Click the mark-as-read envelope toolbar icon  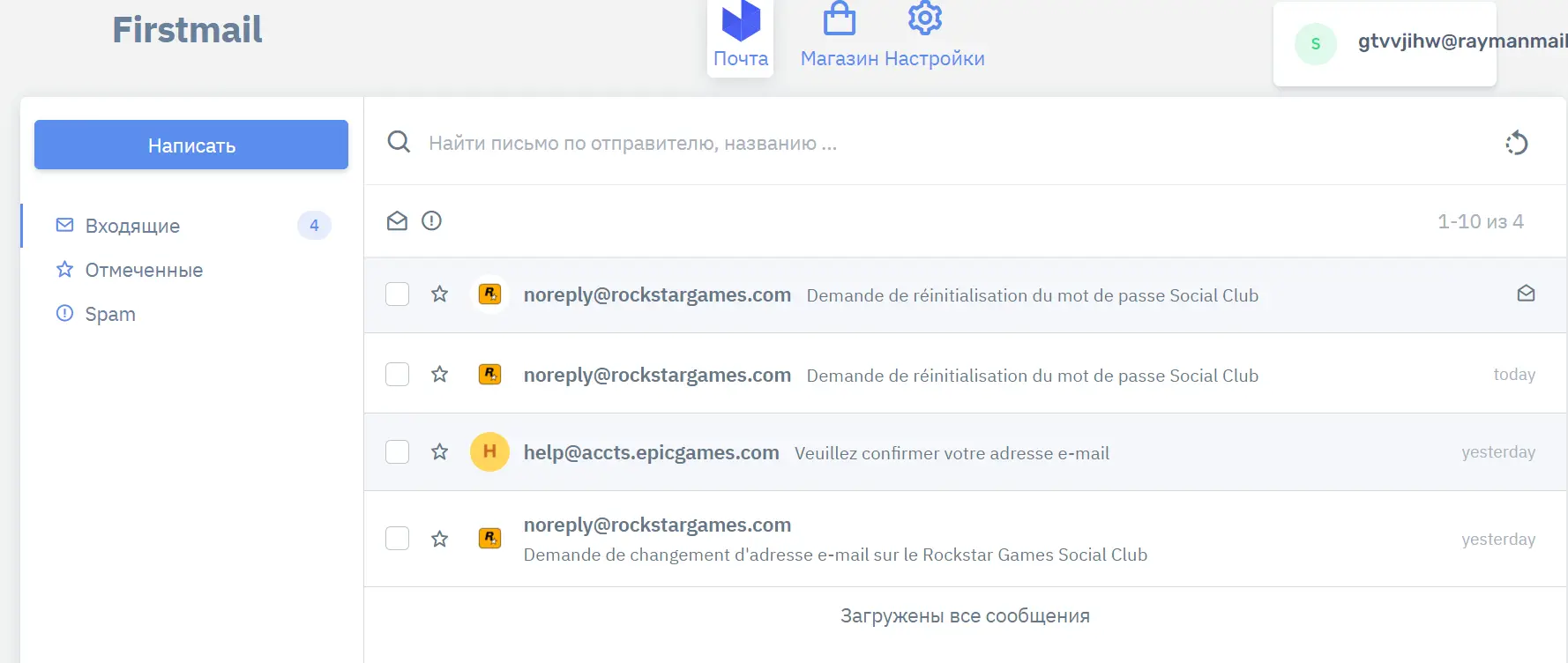(x=397, y=220)
